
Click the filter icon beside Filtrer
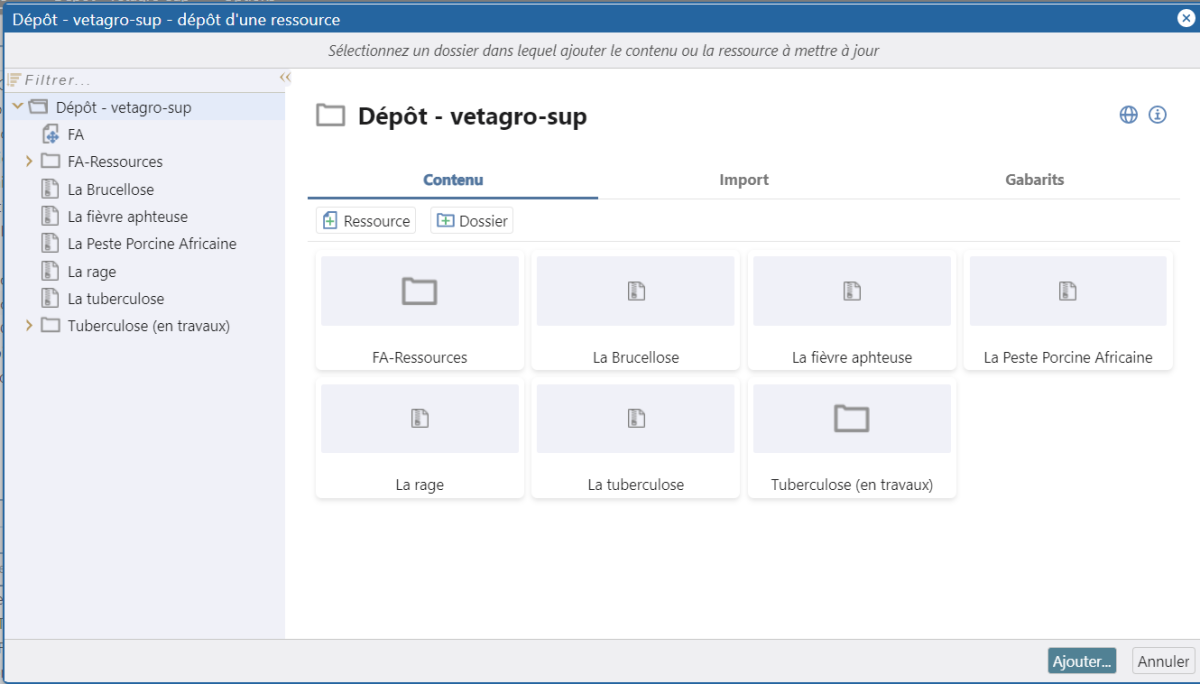tap(15, 80)
